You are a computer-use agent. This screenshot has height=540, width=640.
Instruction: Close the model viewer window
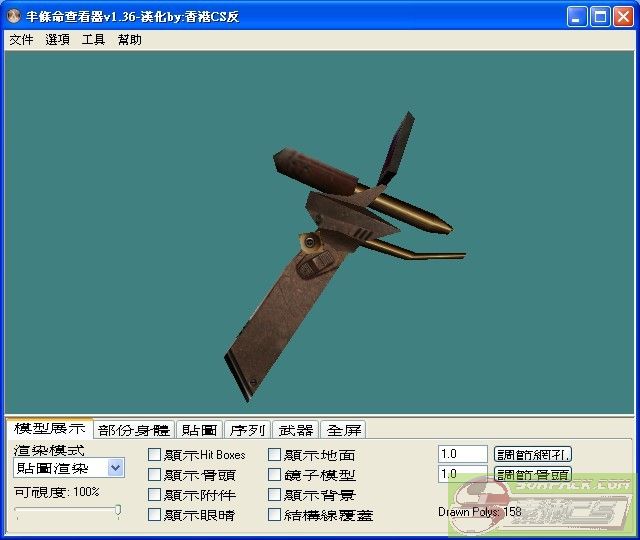point(623,17)
